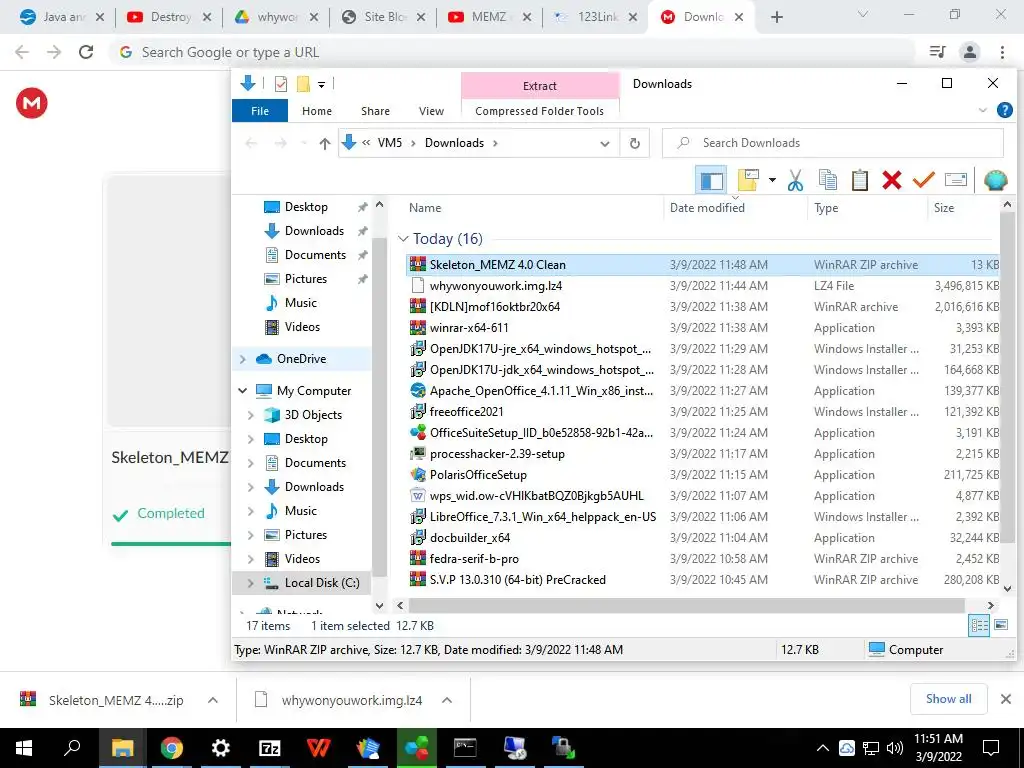Expand Local Disk (C:) tree node
The image size is (1024, 768).
(251, 583)
